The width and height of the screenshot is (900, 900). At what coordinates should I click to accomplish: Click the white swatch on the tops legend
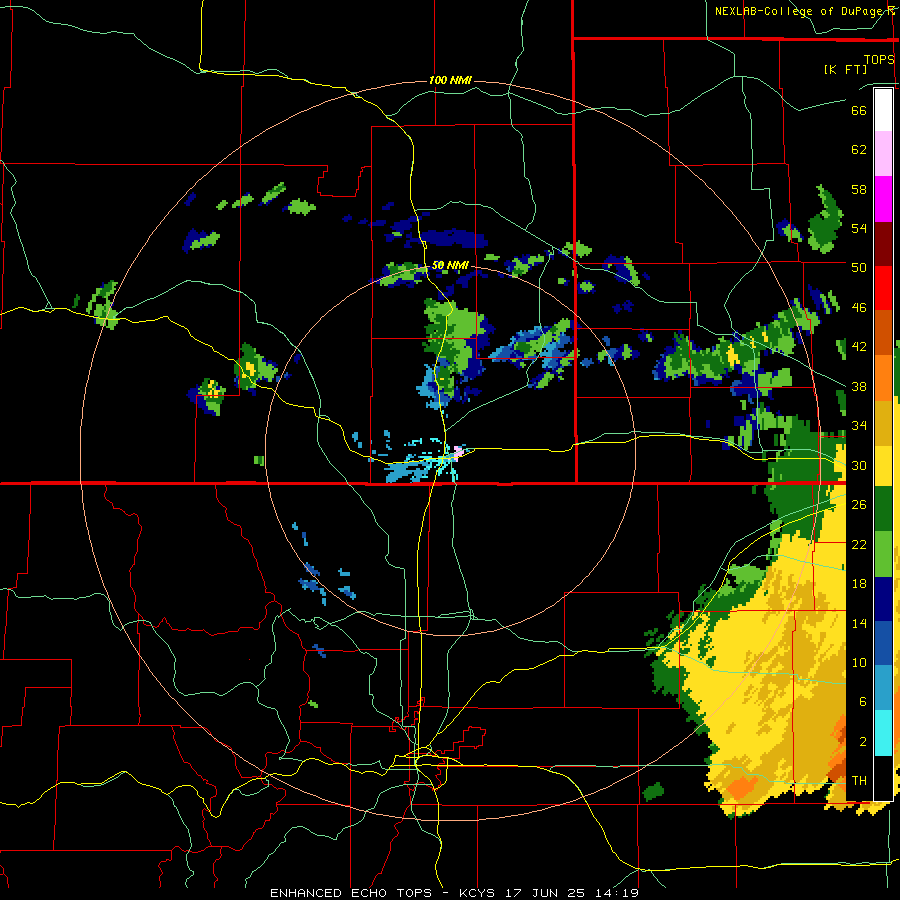[883, 110]
